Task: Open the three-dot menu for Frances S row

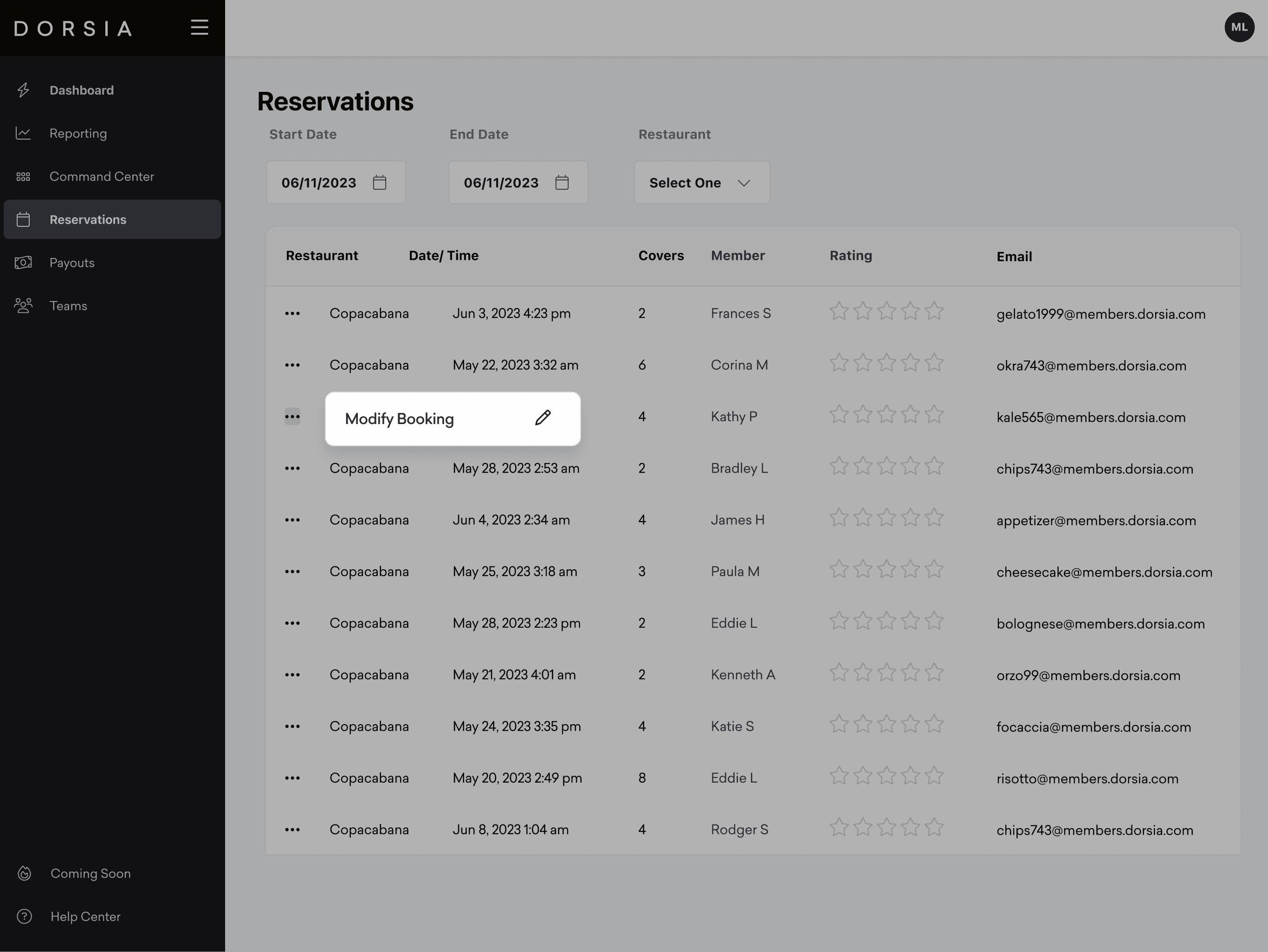Action: (292, 314)
